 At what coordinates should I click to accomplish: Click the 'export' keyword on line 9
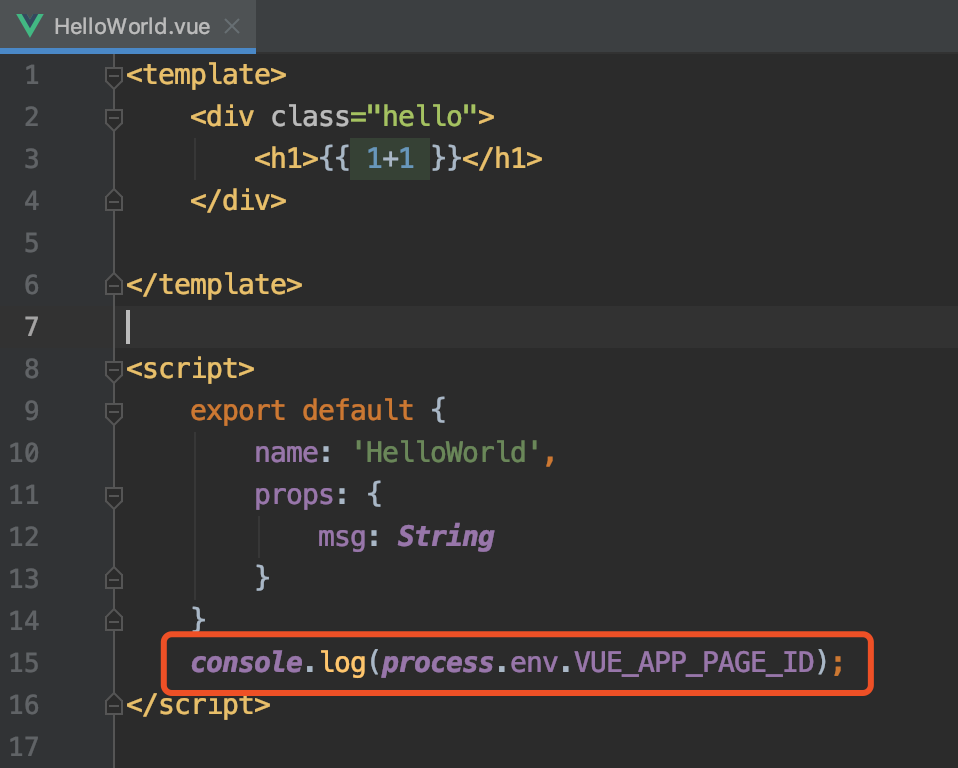(x=238, y=411)
